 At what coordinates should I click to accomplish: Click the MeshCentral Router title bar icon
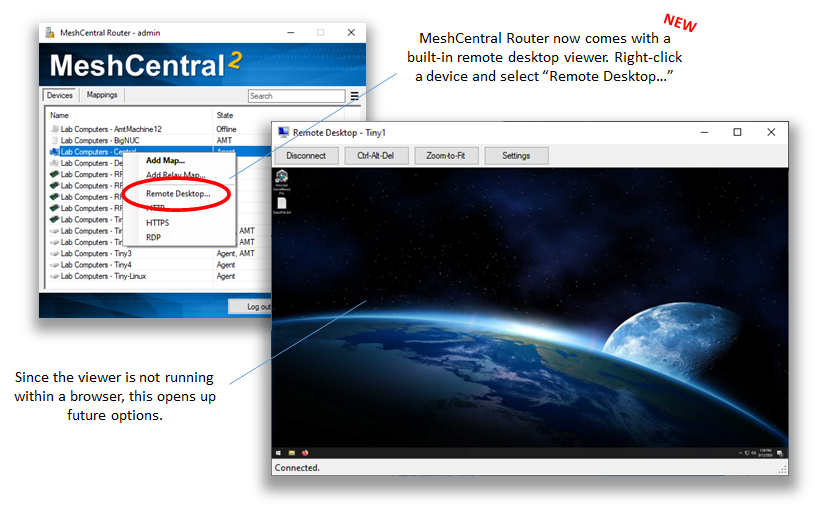(50, 33)
